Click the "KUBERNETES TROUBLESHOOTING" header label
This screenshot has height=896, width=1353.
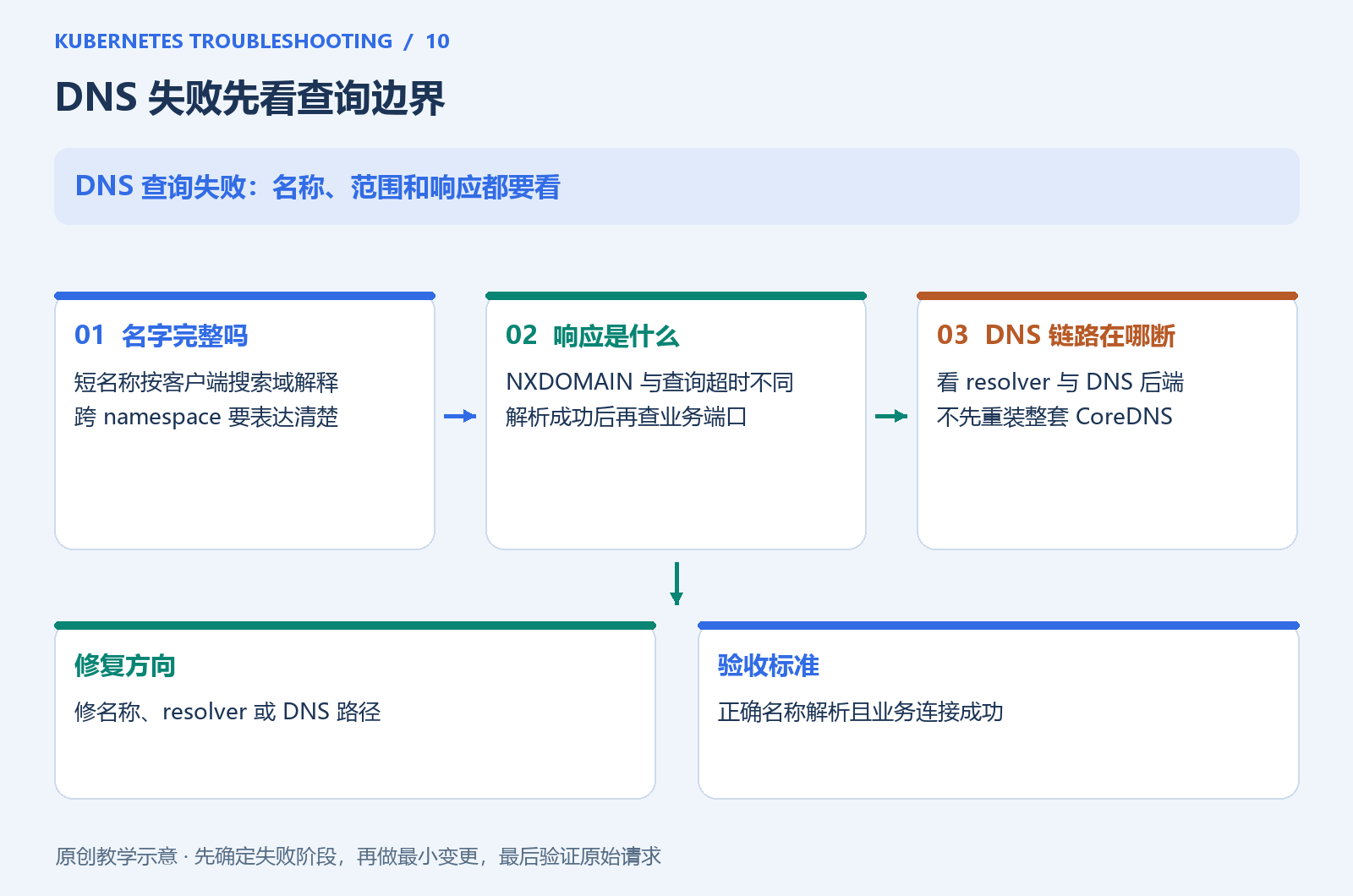(x=223, y=41)
